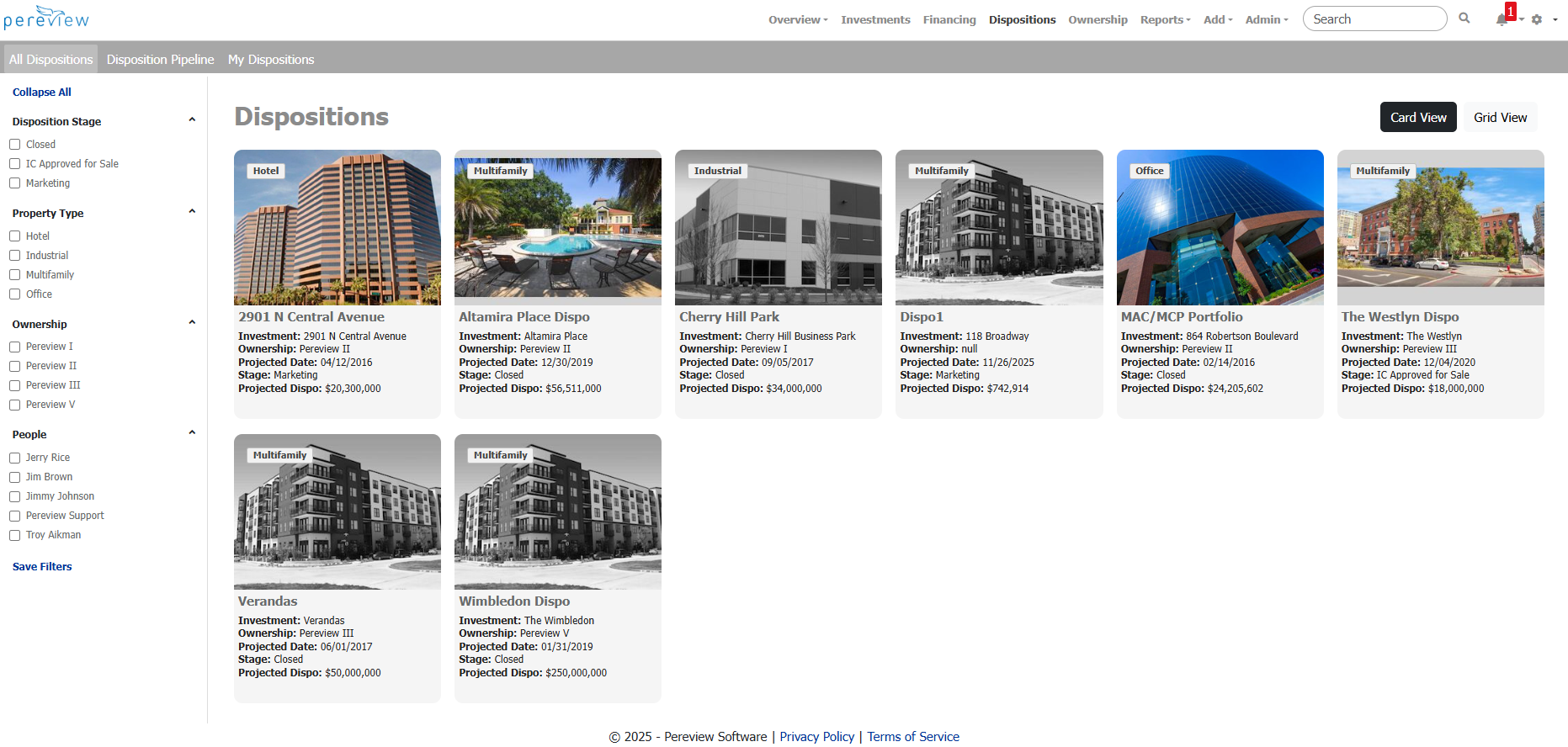Viewport: 1568px width, 747px height.
Task: Enable the Multifamily property type checkbox
Action: click(x=15, y=275)
